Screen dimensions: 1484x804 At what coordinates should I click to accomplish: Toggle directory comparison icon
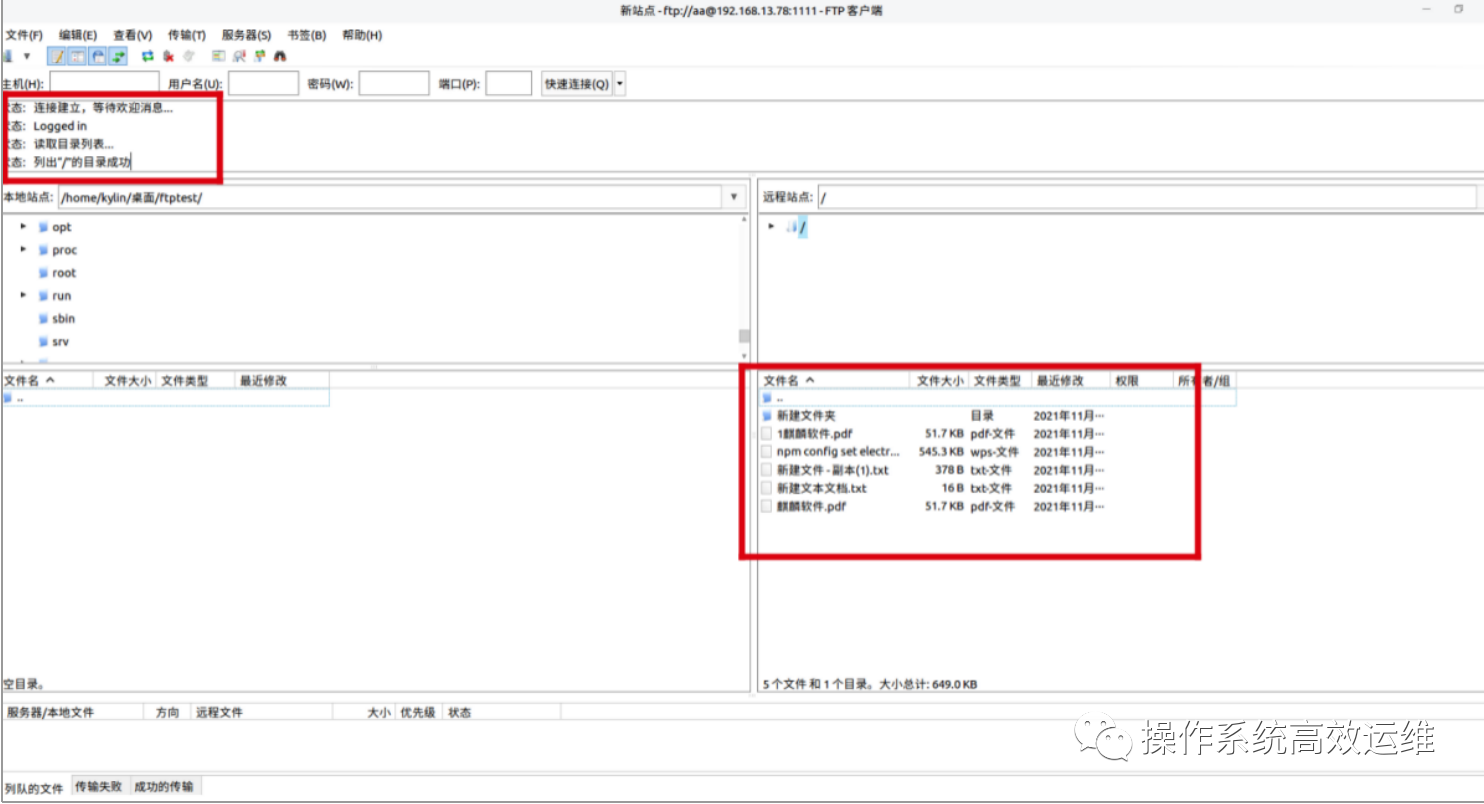pos(239,56)
